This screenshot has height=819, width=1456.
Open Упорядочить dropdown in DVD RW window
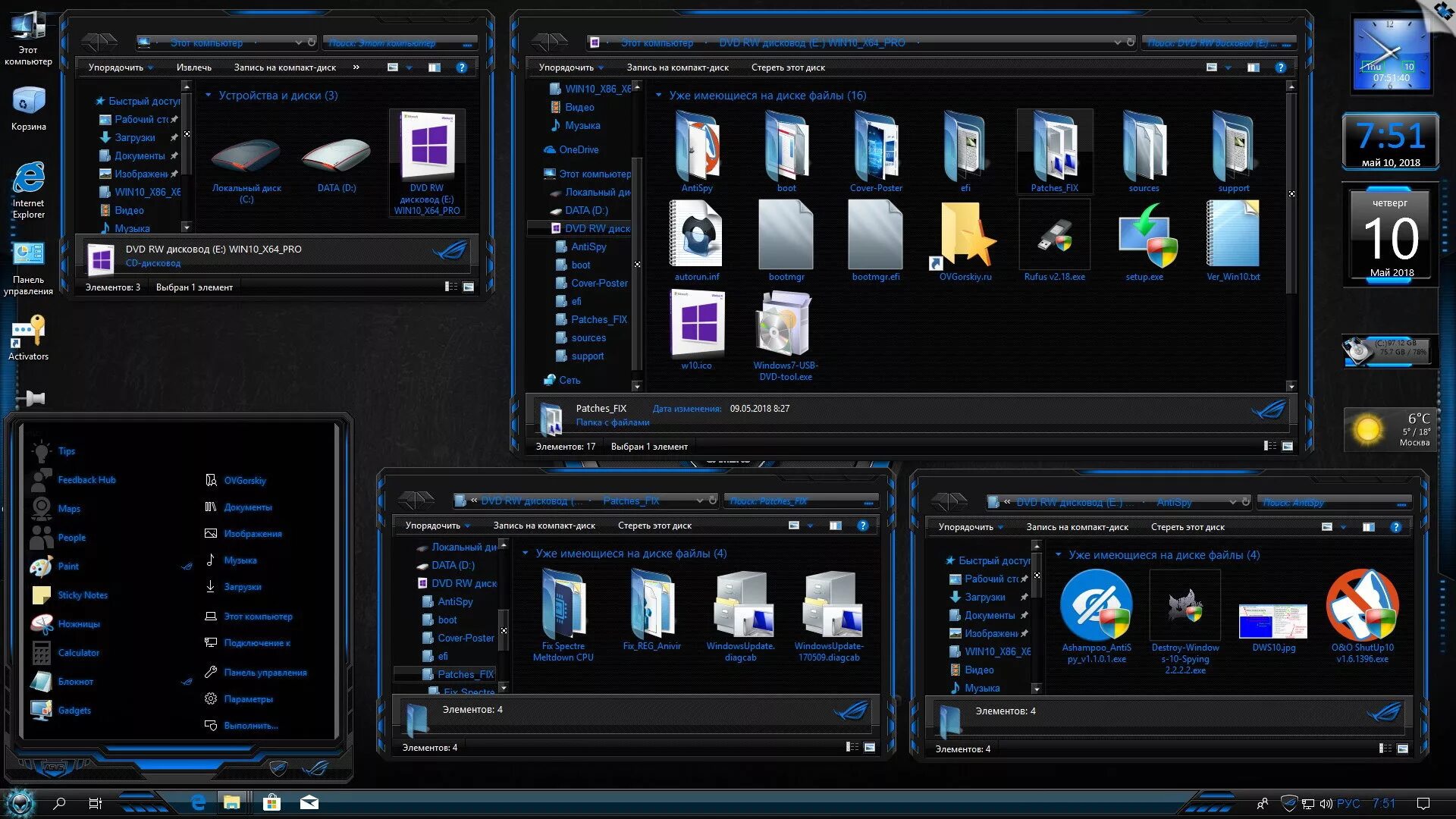[571, 67]
